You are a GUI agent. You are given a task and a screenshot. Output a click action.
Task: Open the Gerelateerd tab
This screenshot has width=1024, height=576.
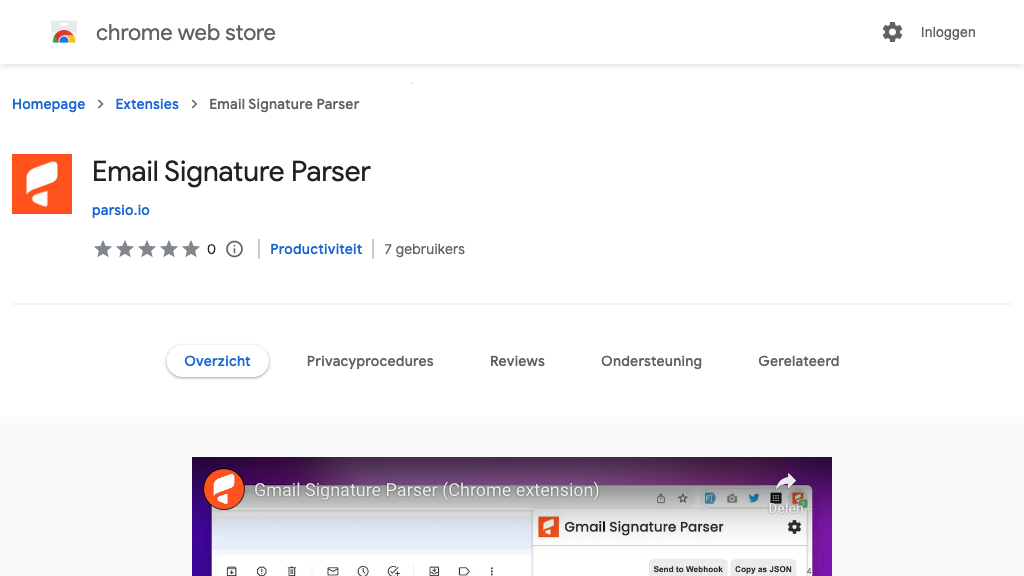[x=798, y=361]
